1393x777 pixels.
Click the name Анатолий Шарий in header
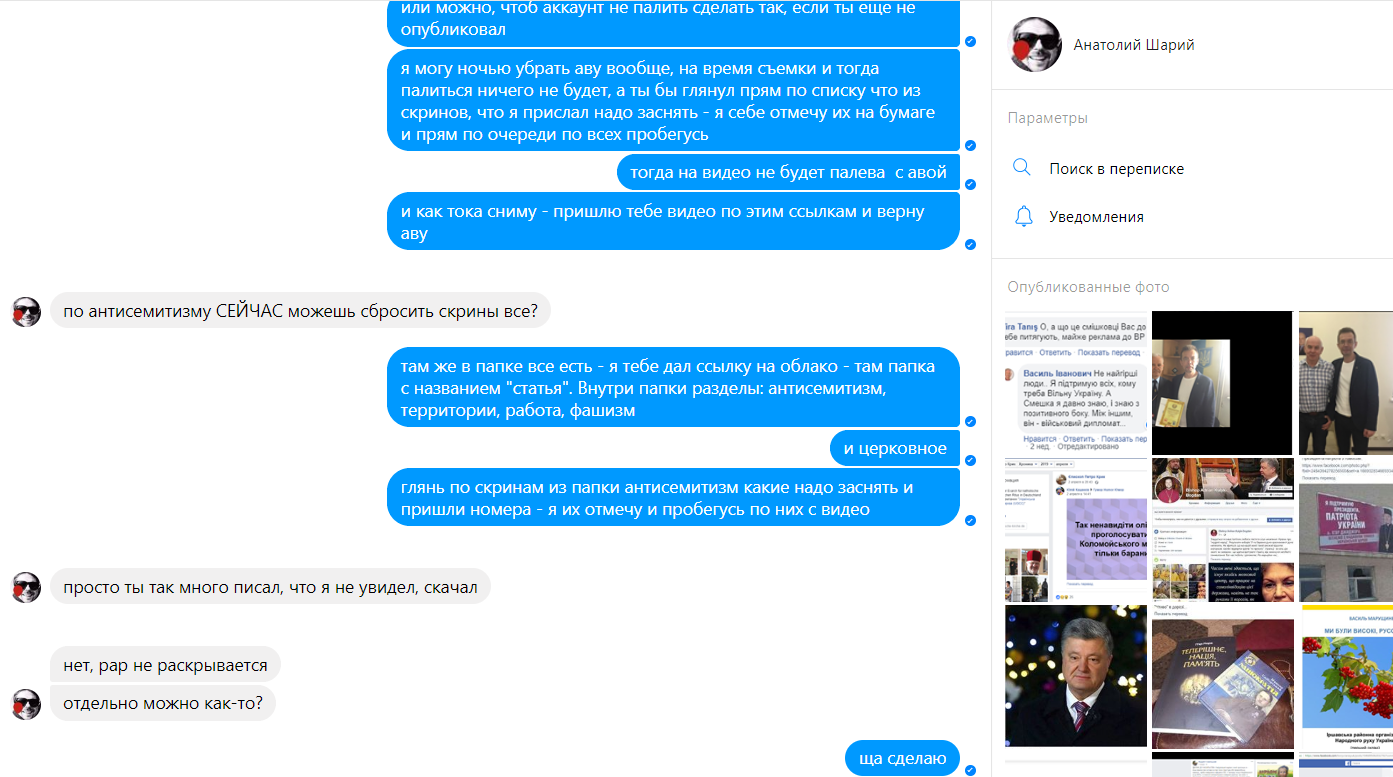pos(1133,45)
